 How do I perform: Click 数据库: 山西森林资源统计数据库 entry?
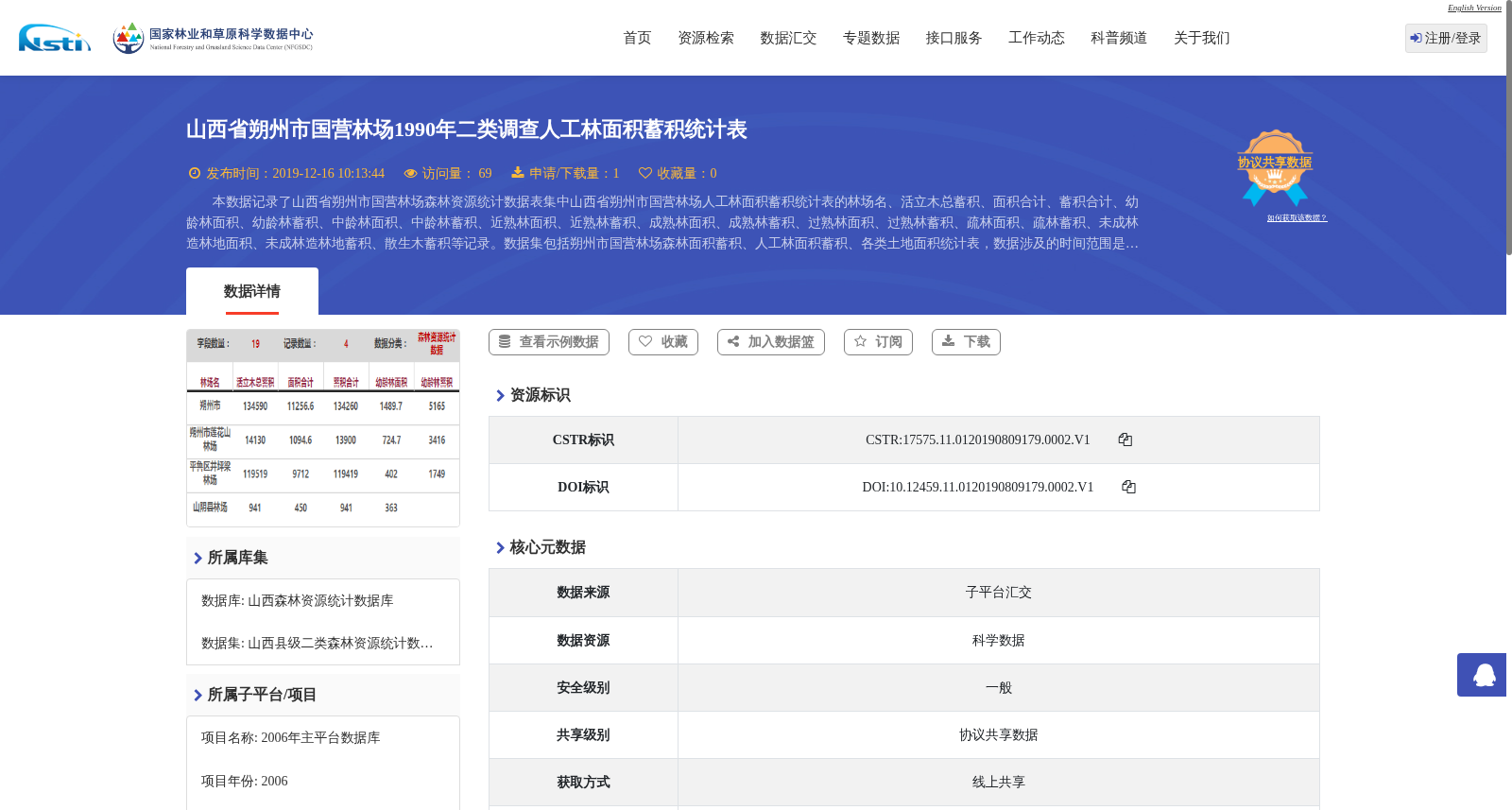point(298,601)
